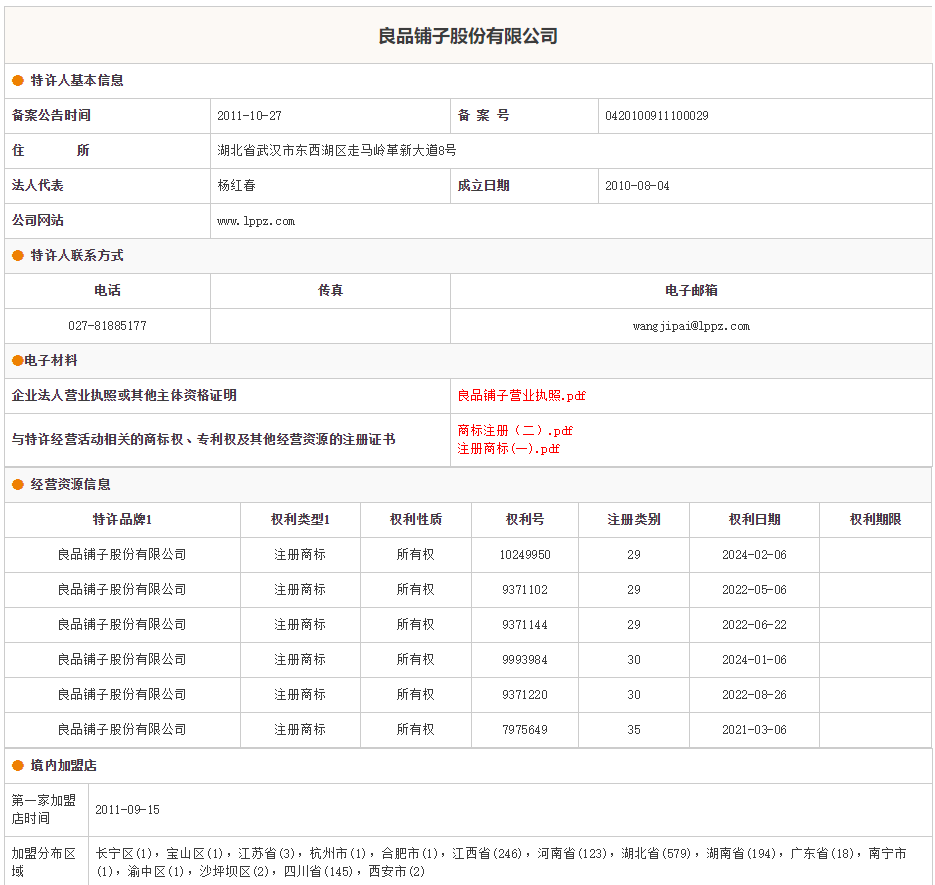This screenshot has height=885, width=935.
Task: Click orange bullet beside 特许人联系方式
Action: point(18,256)
